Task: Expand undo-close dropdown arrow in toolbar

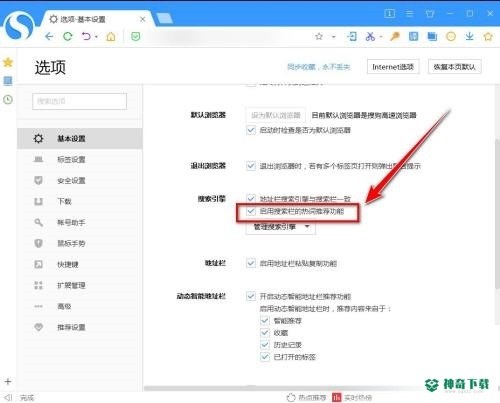Action: 96,37
